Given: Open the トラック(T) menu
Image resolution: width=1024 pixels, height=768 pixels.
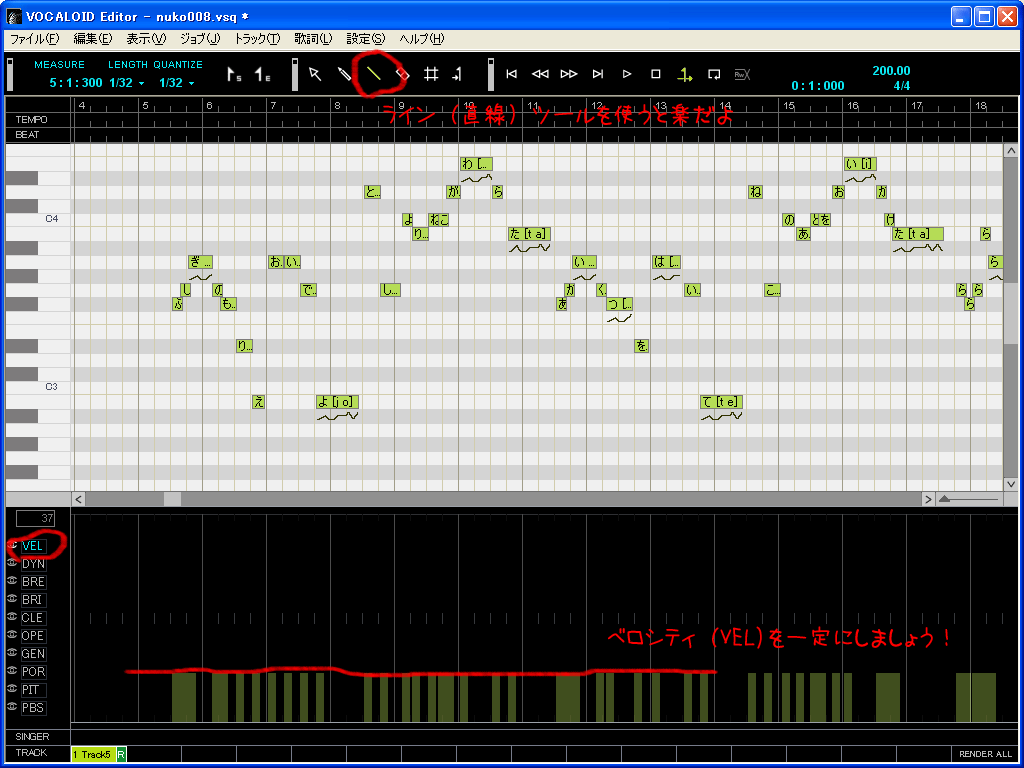Looking at the screenshot, I should (x=257, y=39).
